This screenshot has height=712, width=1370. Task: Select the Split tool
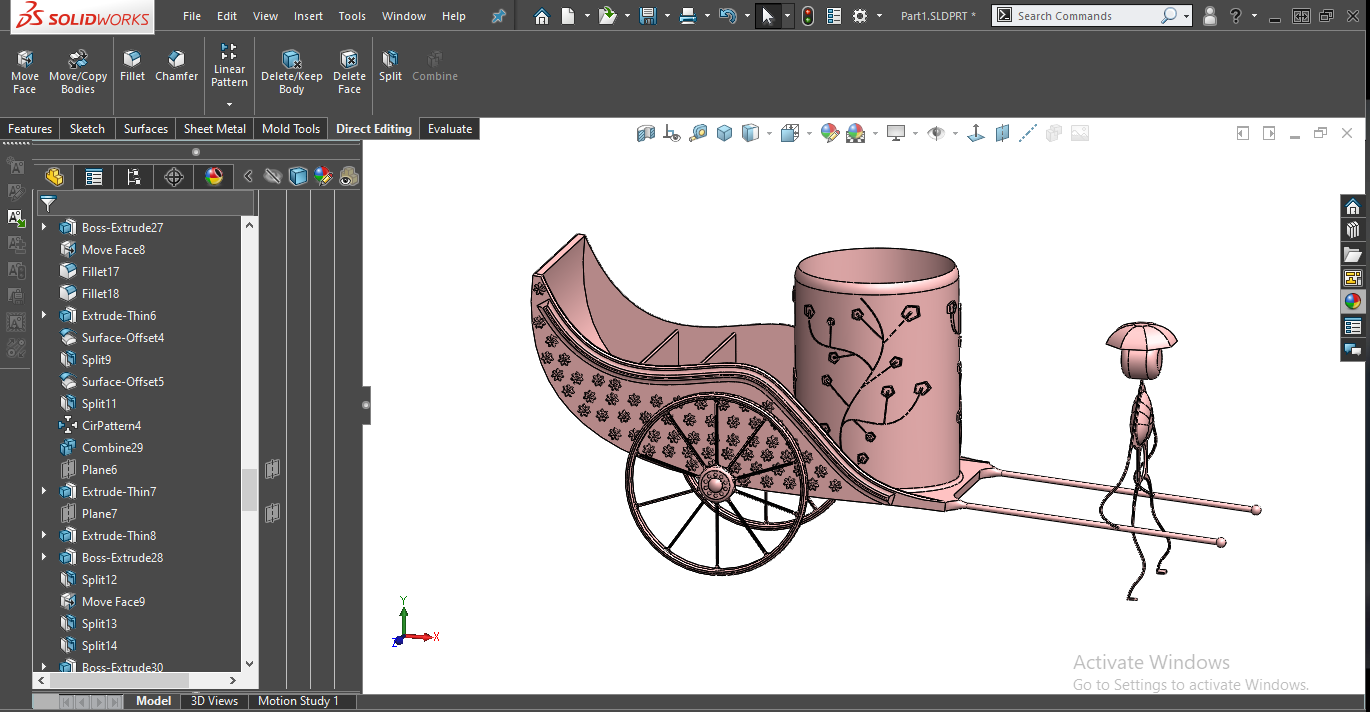390,66
